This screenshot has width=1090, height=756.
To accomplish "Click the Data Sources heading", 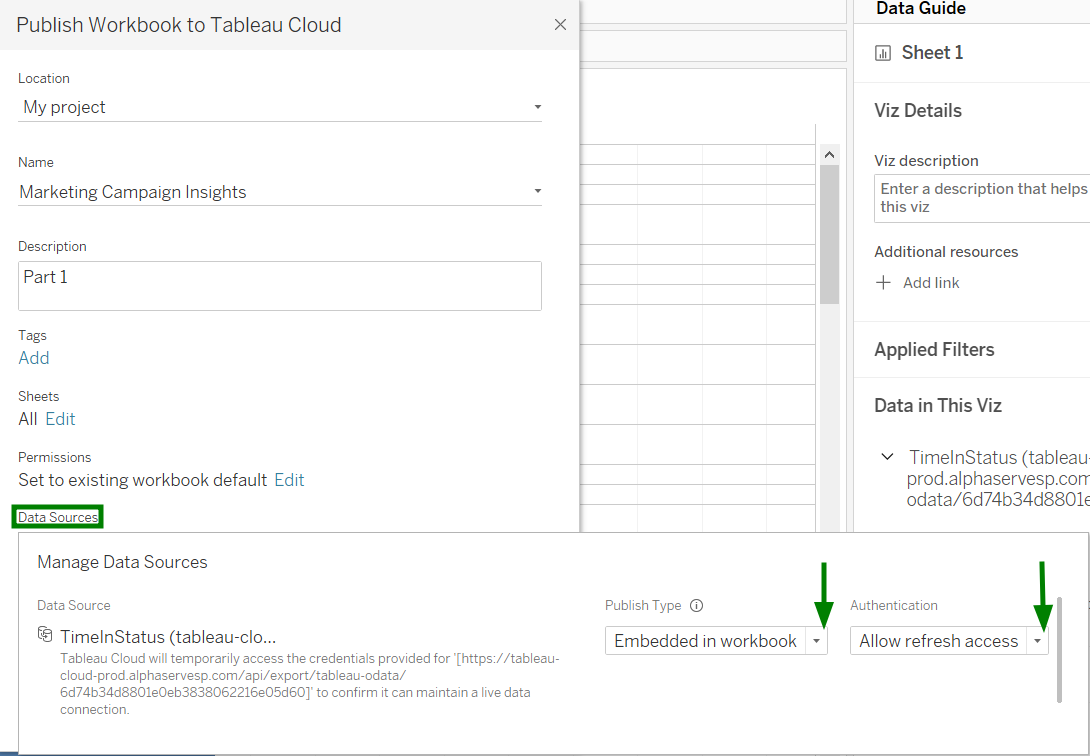I will tap(58, 517).
